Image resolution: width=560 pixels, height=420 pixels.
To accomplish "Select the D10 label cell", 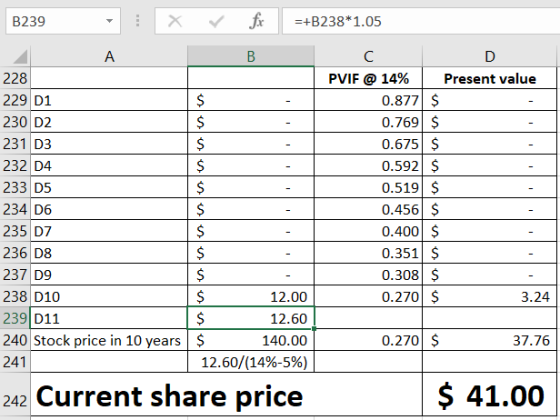I will (x=109, y=296).
